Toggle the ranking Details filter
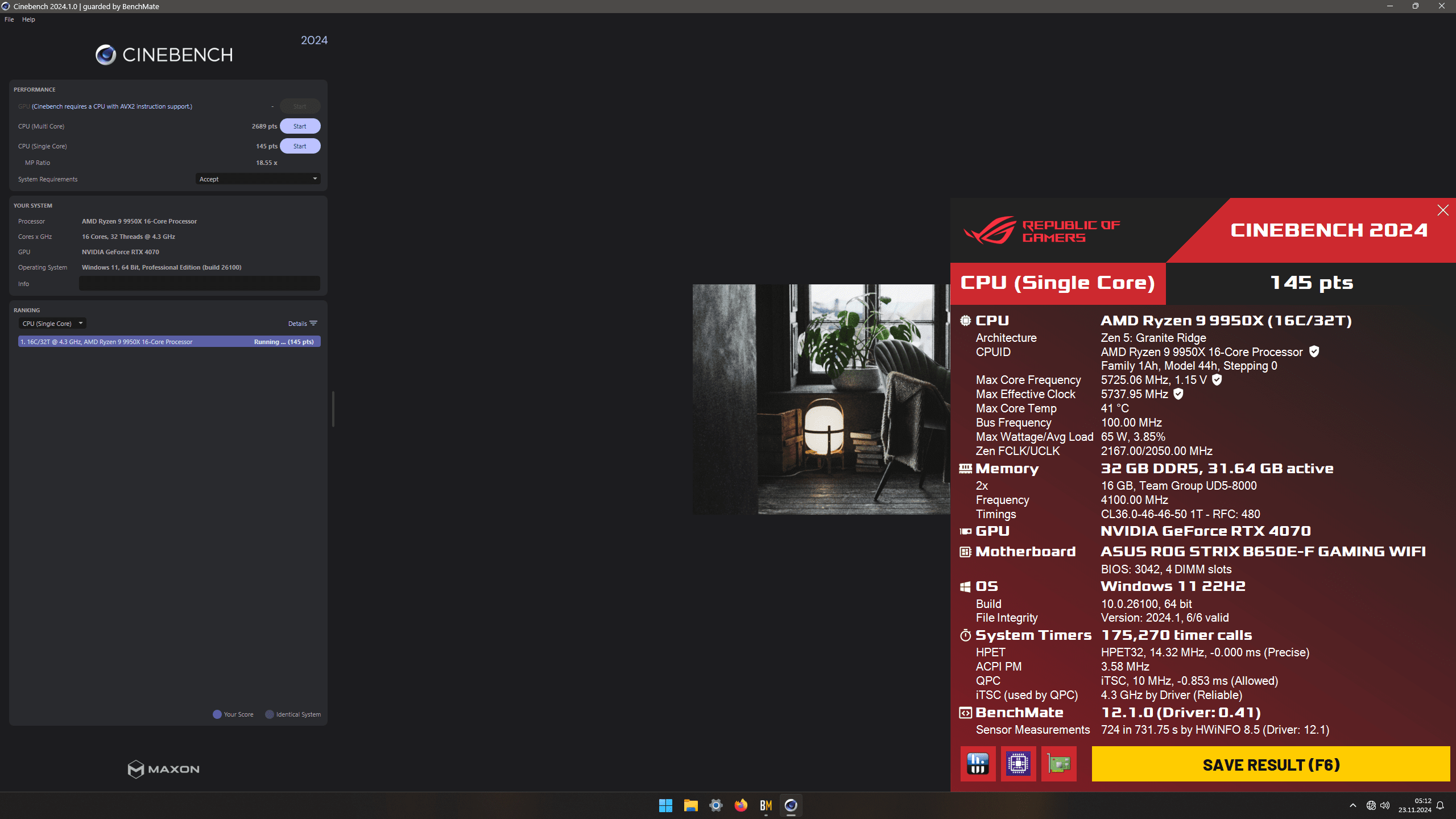 (x=303, y=324)
